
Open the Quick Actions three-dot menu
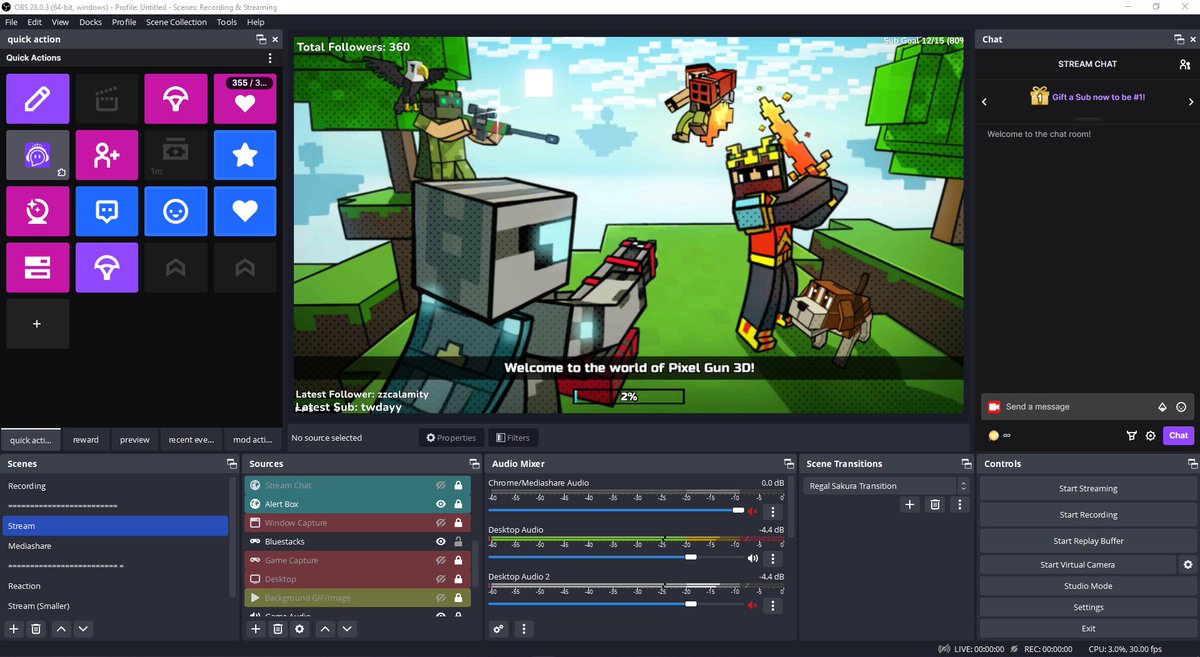click(x=270, y=58)
